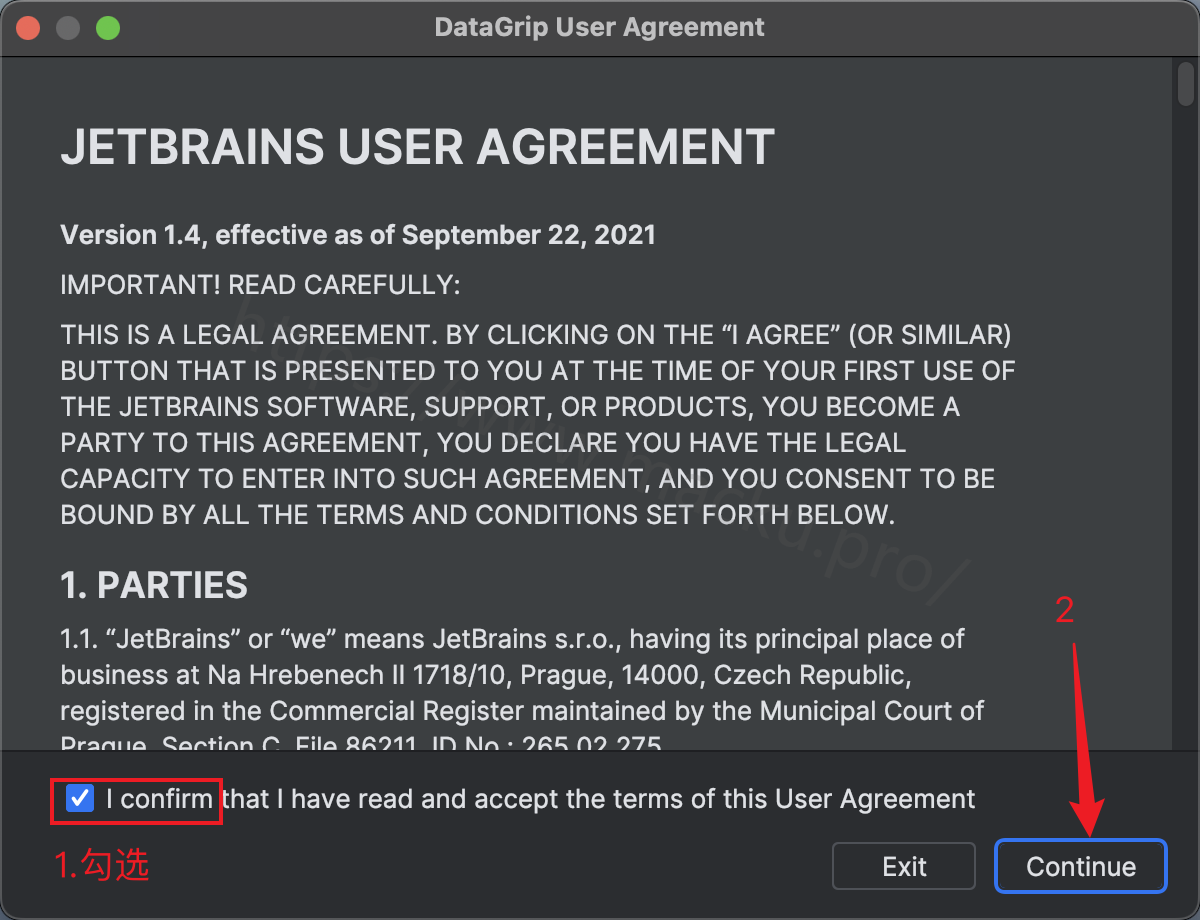Click the "Version 1.4, effective as of September 22, 2021" line
Viewport: 1200px width, 920px height.
click(x=358, y=235)
